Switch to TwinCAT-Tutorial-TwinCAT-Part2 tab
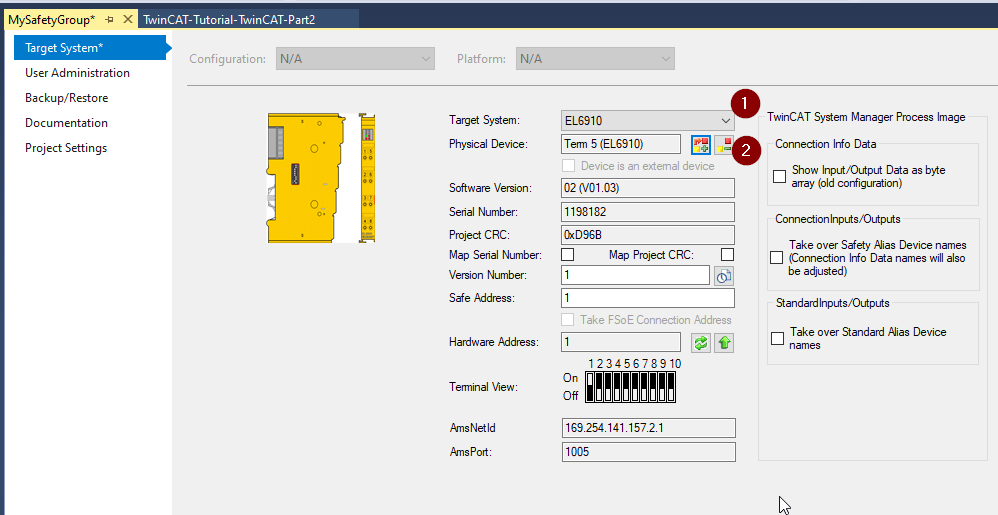 coord(229,20)
